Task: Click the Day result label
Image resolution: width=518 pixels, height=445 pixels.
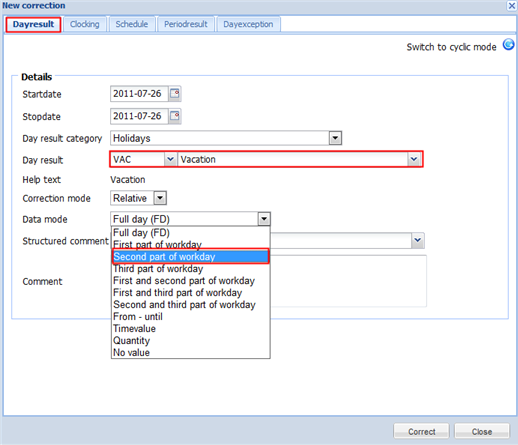Action: point(43,160)
